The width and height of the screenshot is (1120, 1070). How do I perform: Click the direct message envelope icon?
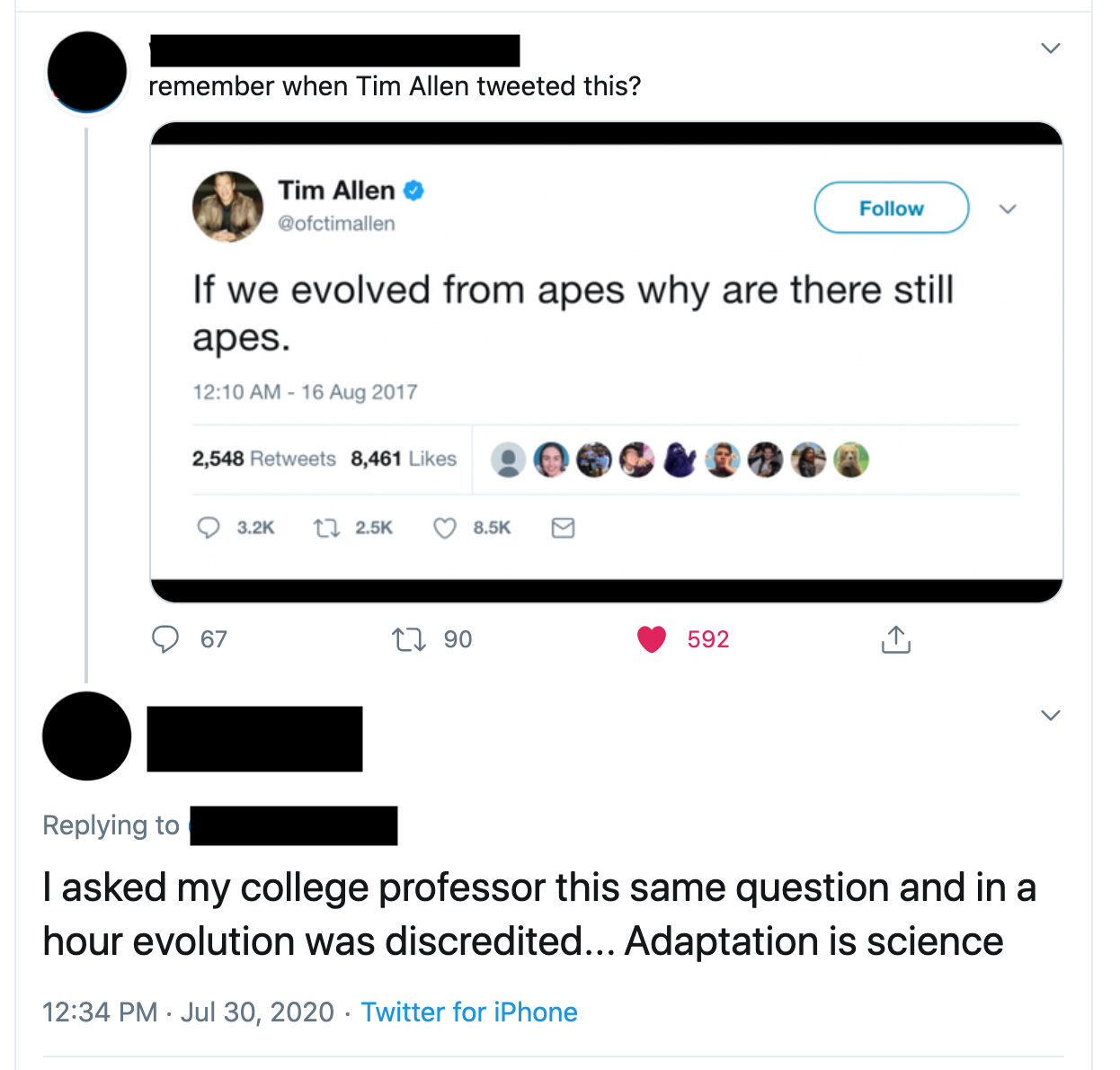point(563,528)
